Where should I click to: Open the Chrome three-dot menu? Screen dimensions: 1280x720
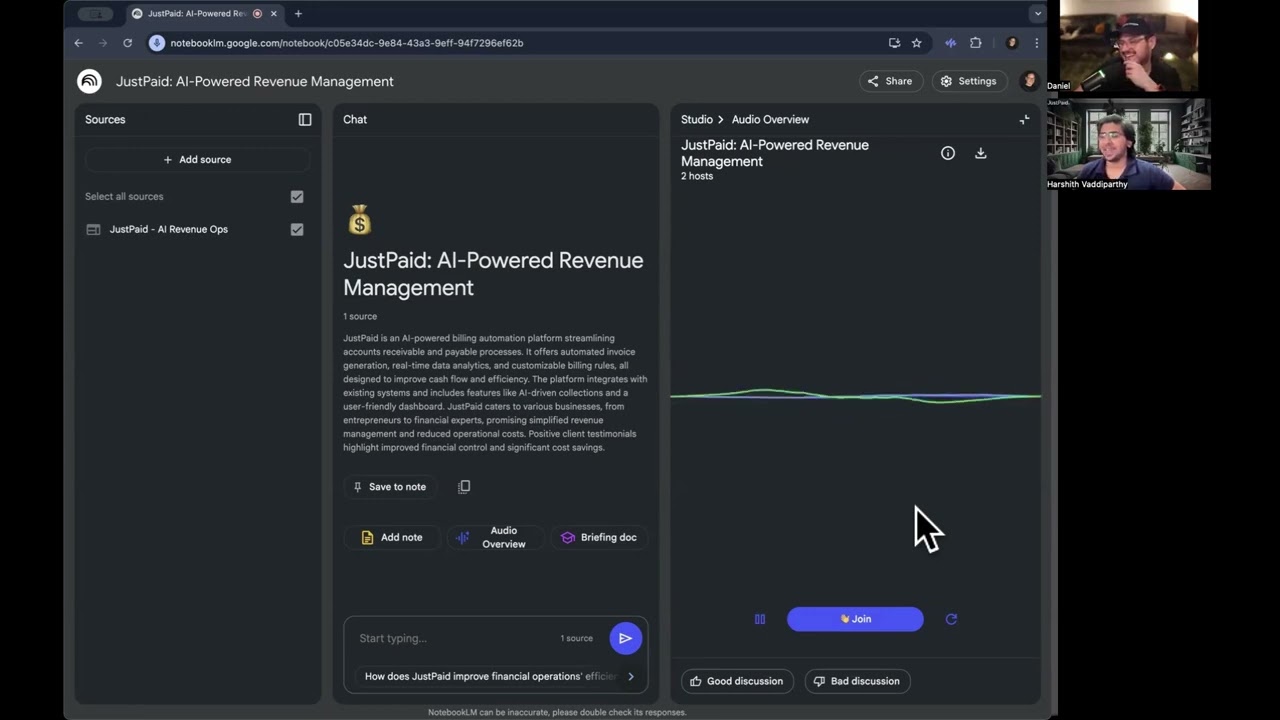coord(1036,43)
